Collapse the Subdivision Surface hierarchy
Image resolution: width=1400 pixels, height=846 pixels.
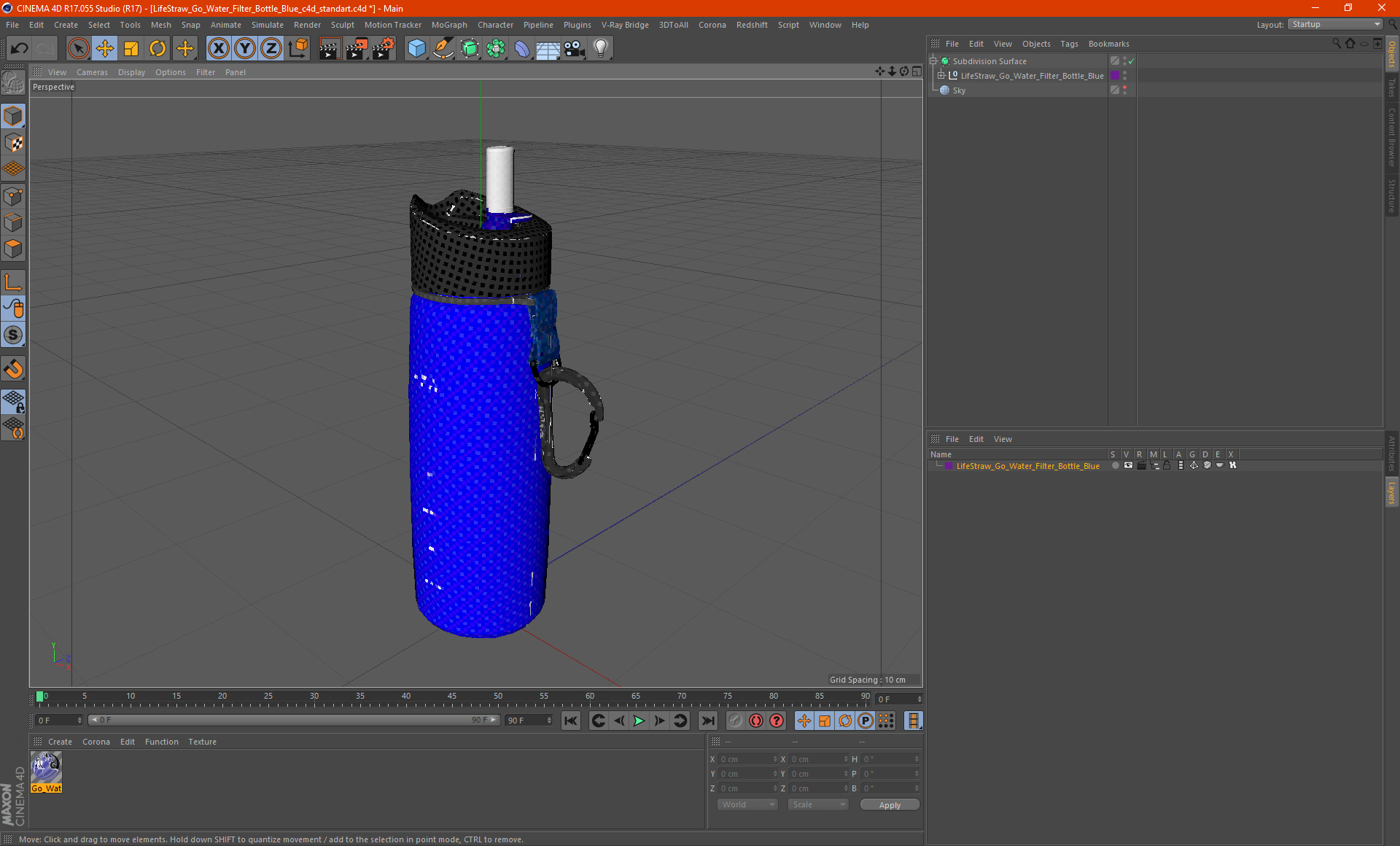click(933, 61)
